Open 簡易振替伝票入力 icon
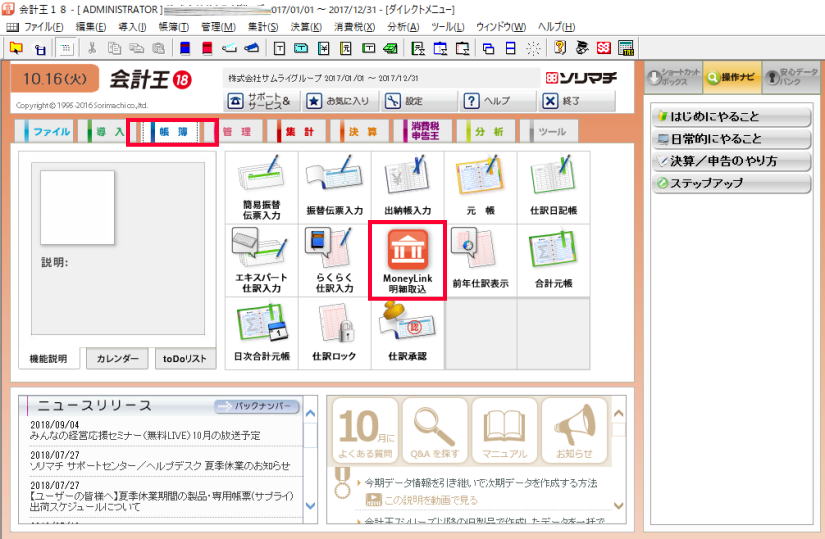The image size is (825, 539). pos(261,187)
